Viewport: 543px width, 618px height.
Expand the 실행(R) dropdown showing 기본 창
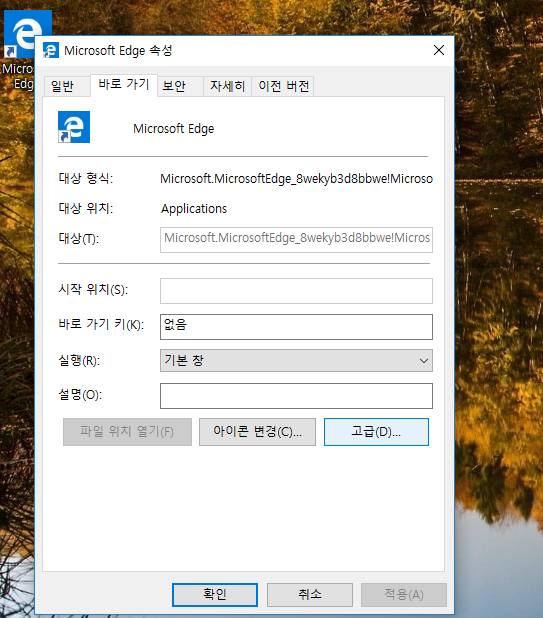pyautogui.click(x=296, y=361)
